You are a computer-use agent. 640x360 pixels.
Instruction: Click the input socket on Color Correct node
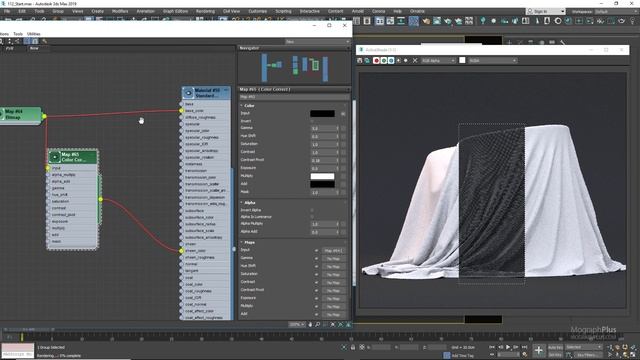[48, 168]
